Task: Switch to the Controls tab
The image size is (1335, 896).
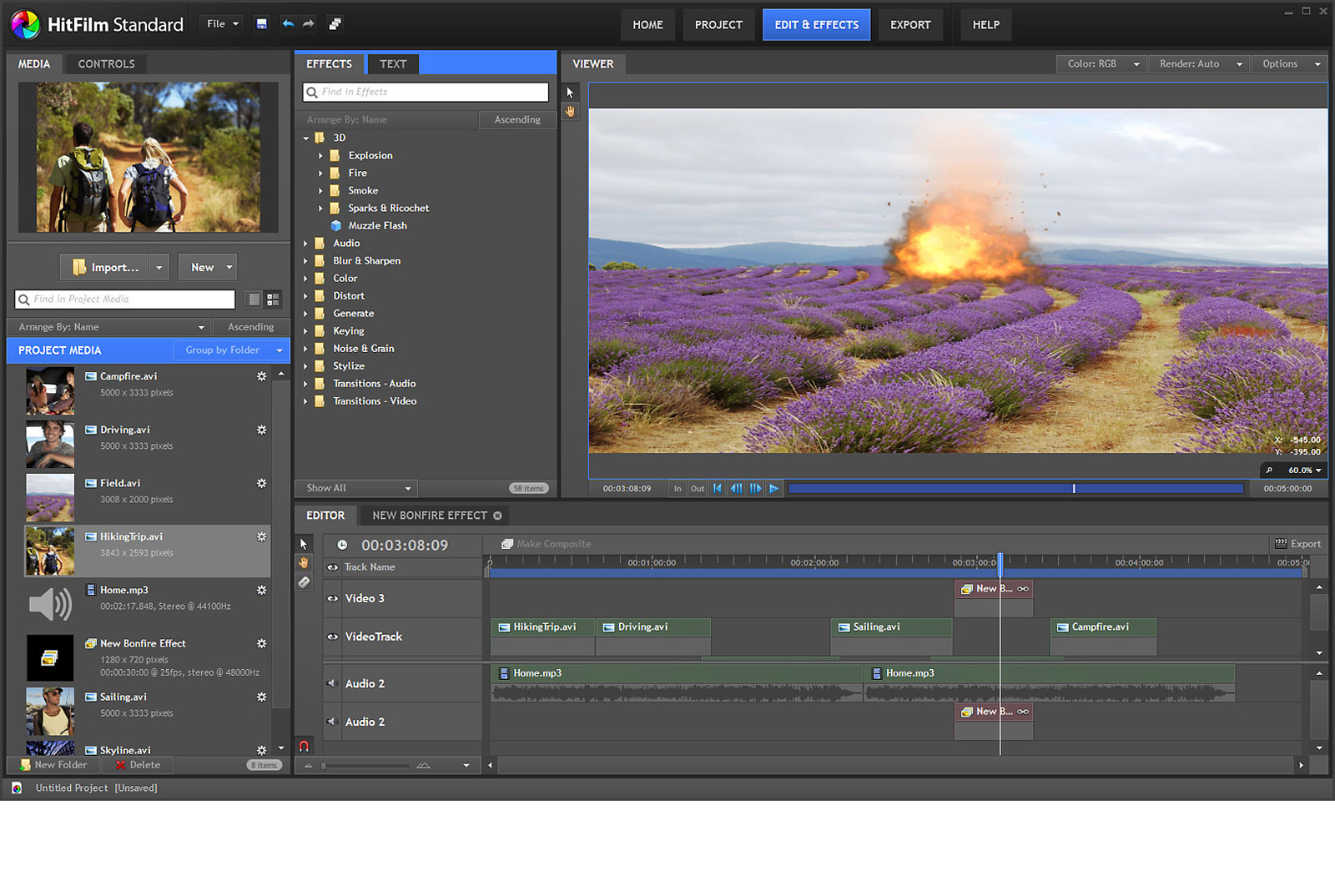Action: [x=106, y=64]
